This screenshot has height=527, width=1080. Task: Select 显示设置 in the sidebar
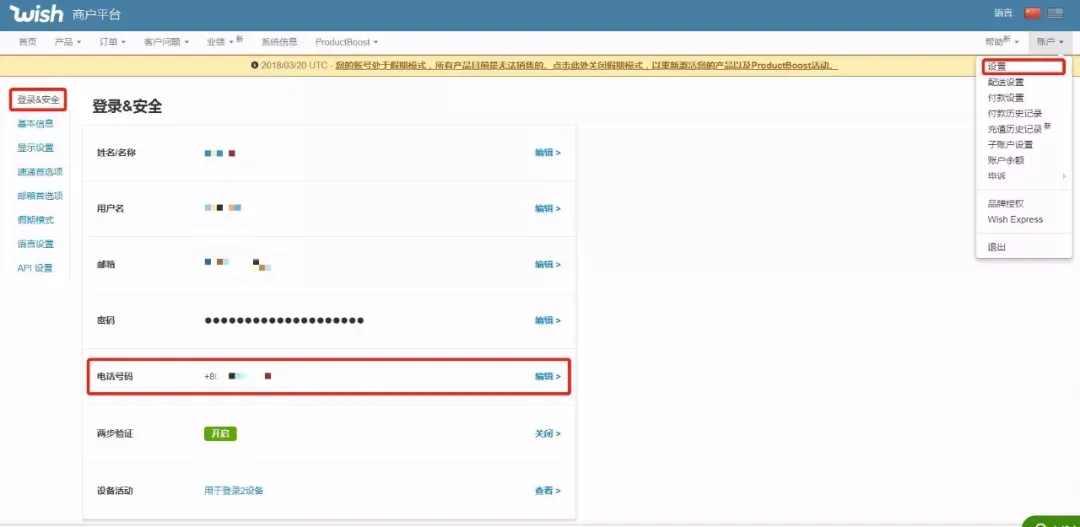tap(35, 148)
